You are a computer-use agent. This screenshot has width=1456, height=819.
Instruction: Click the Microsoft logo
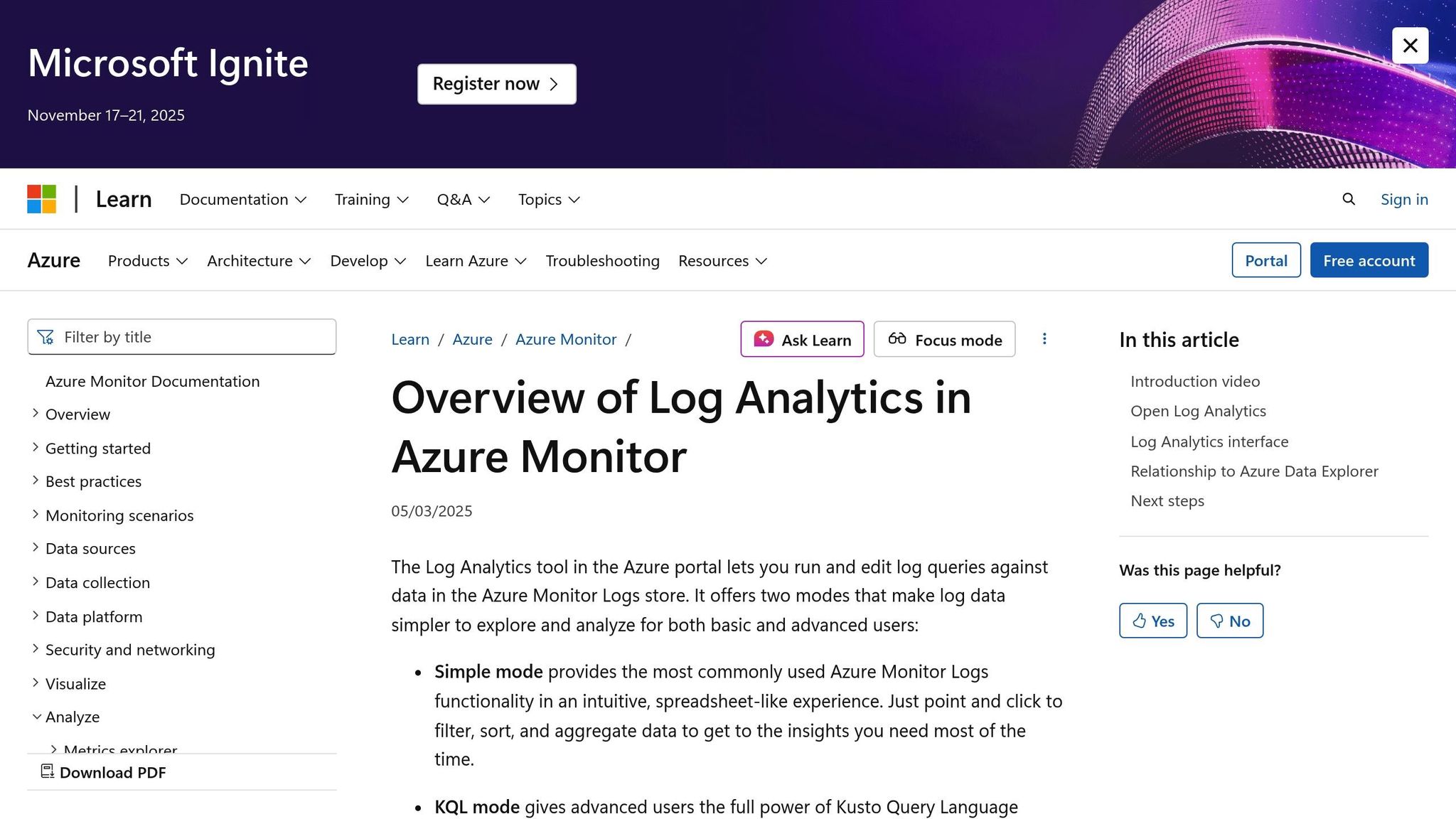point(41,199)
